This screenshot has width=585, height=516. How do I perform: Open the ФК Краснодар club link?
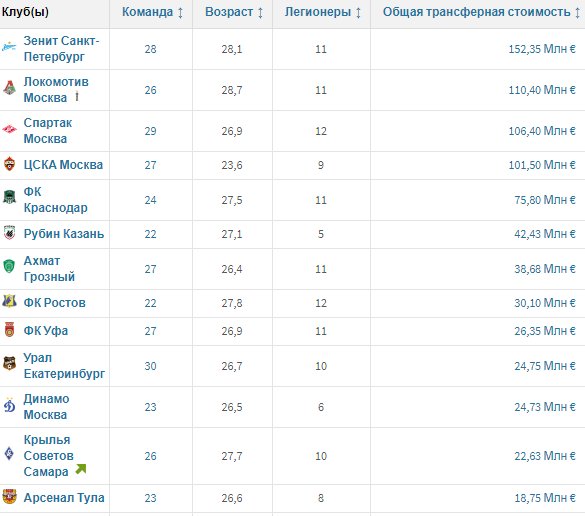pos(55,200)
